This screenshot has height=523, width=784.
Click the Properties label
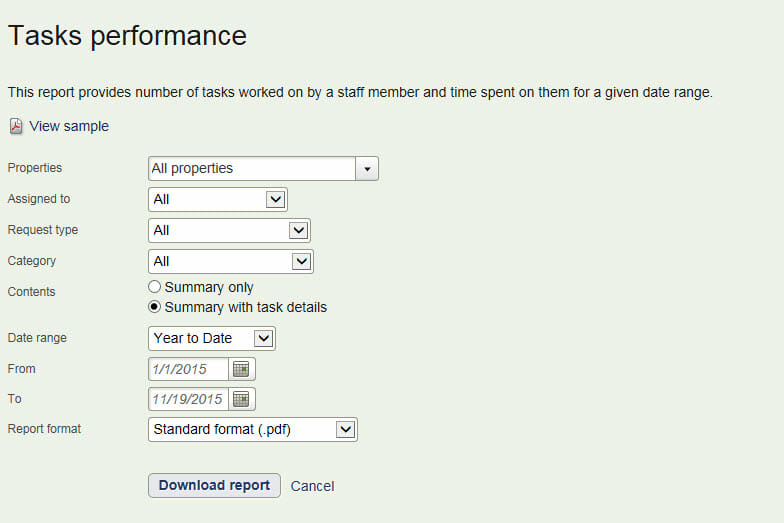tap(34, 168)
